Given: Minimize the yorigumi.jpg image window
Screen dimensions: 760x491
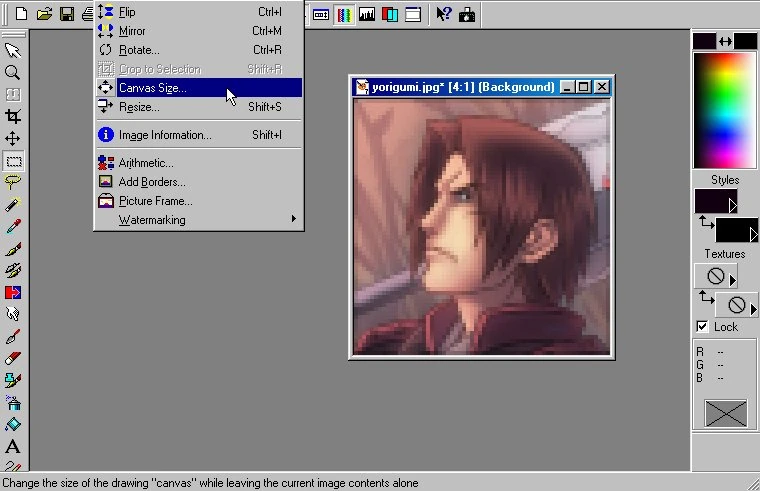Looking at the screenshot, I should 568,87.
